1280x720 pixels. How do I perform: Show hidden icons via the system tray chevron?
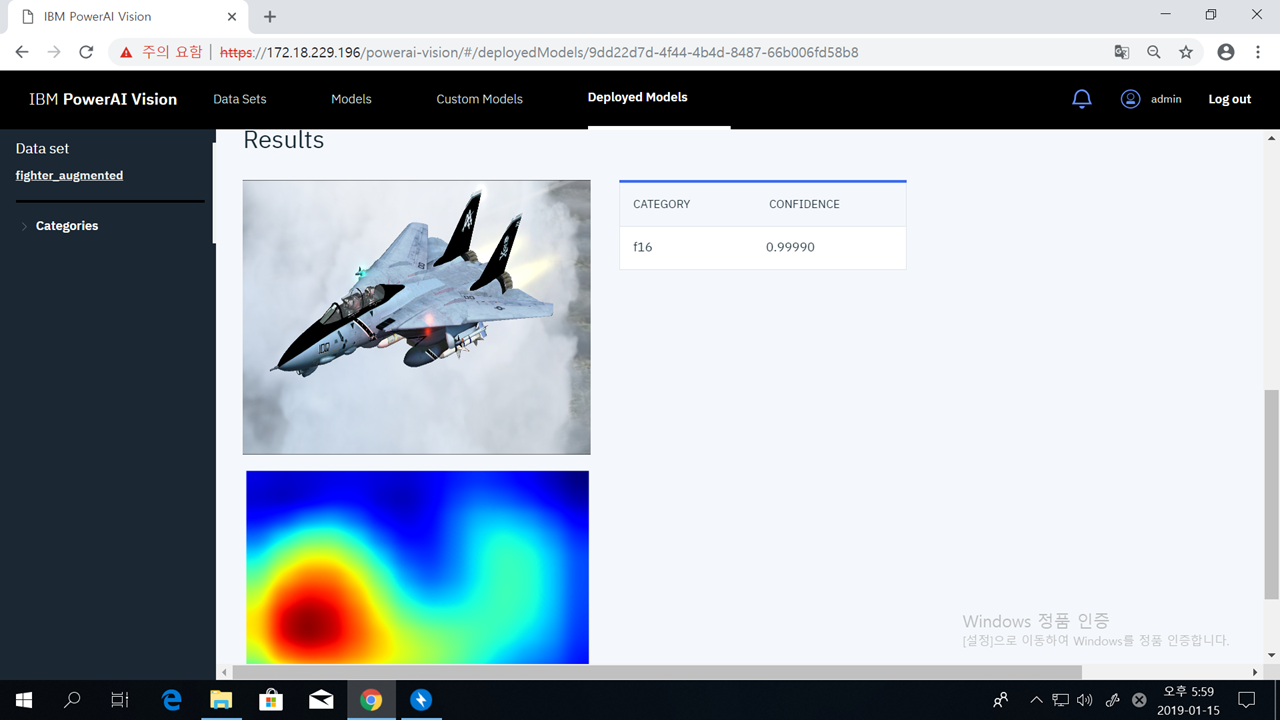click(x=1036, y=699)
